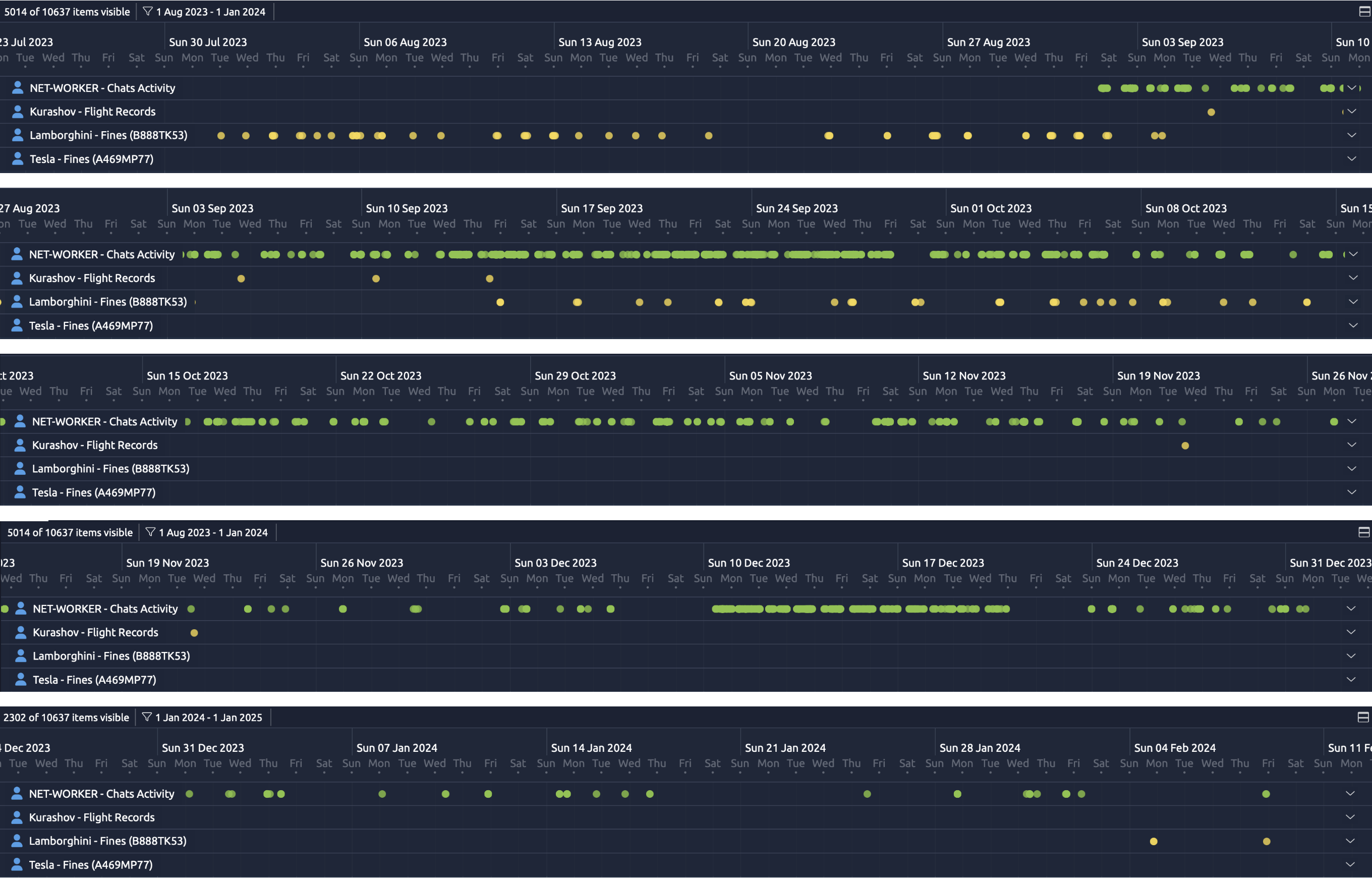Click Tesla - Fines person icon in January 2024 panel

tap(17, 864)
